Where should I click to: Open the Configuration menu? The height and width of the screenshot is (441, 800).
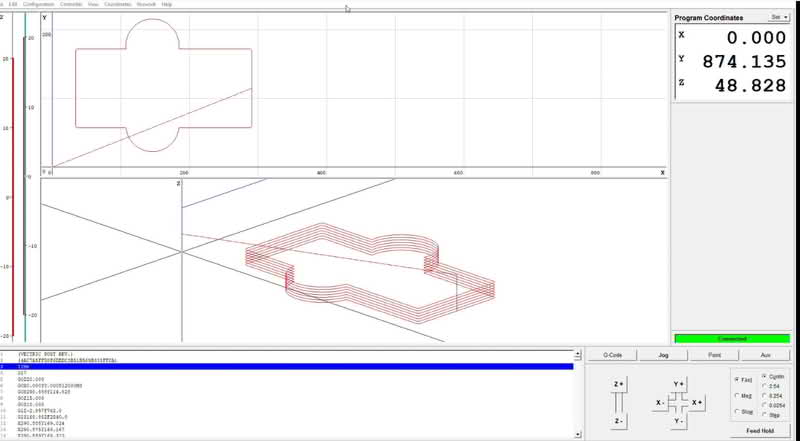click(38, 4)
